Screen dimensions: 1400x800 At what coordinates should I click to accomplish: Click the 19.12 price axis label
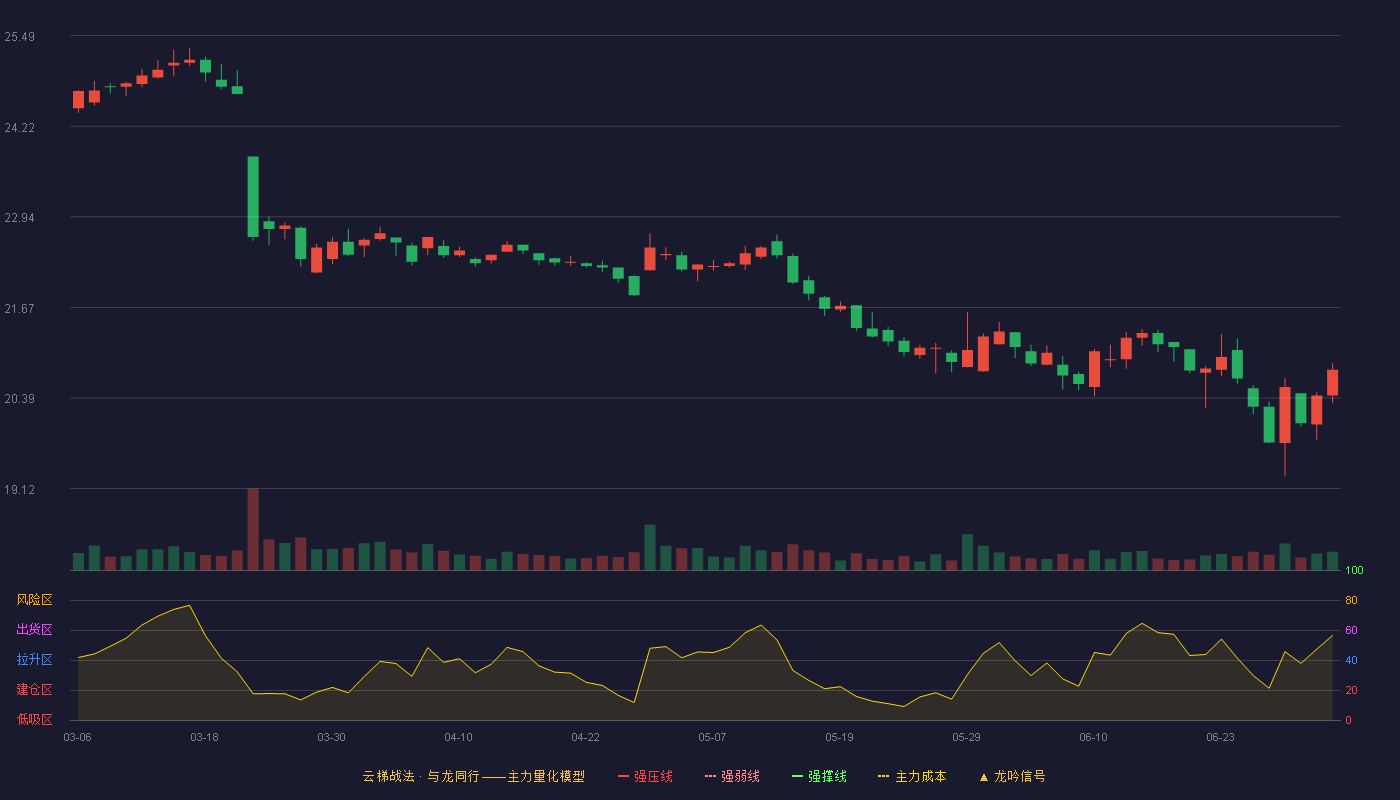[19, 490]
